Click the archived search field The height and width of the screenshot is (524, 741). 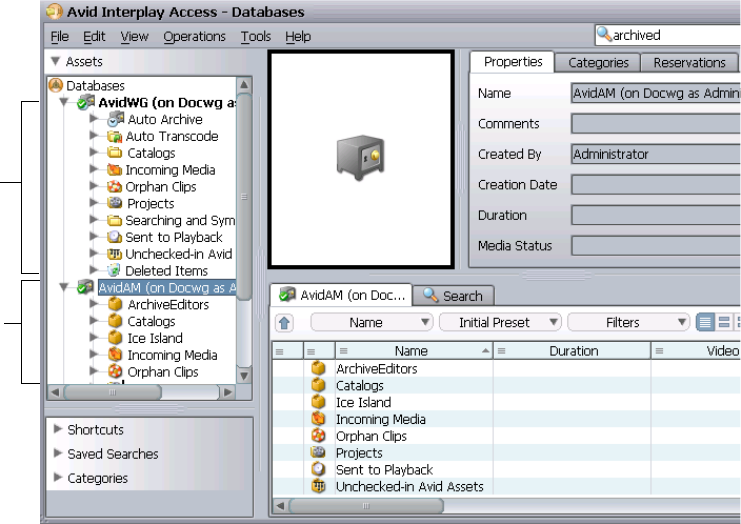tap(668, 35)
